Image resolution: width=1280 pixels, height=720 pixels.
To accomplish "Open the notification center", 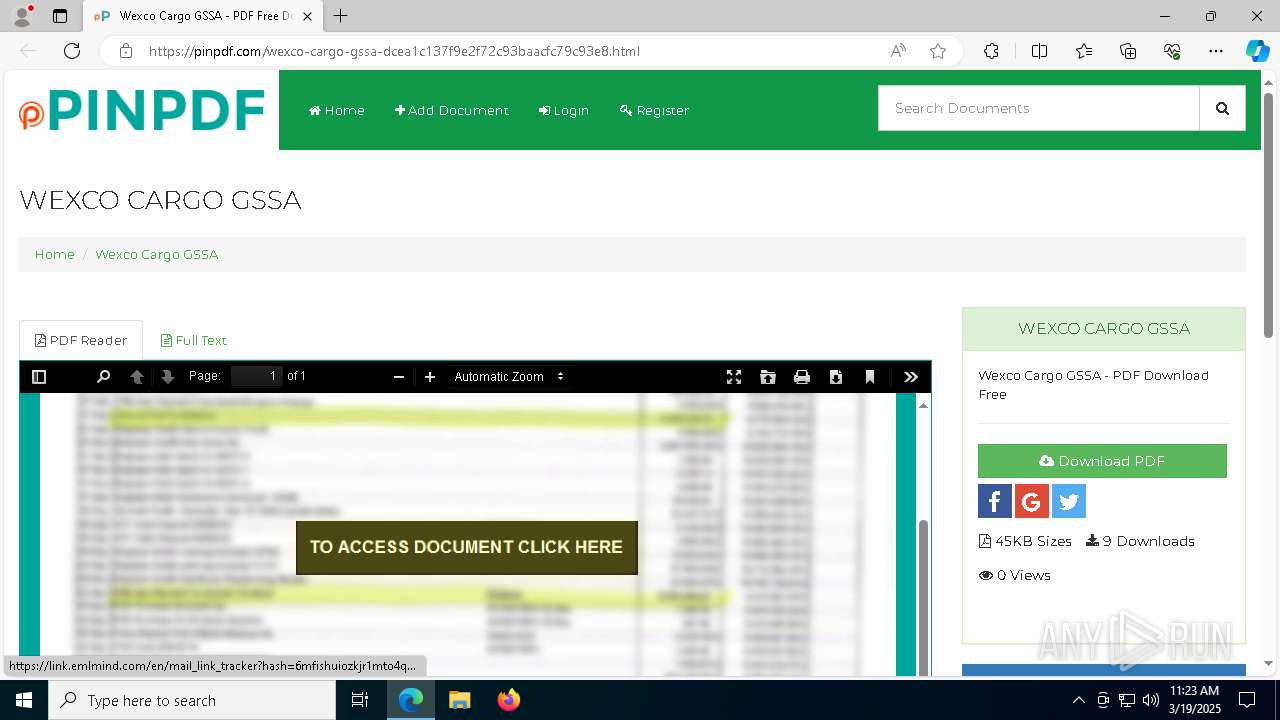I will tap(1247, 700).
